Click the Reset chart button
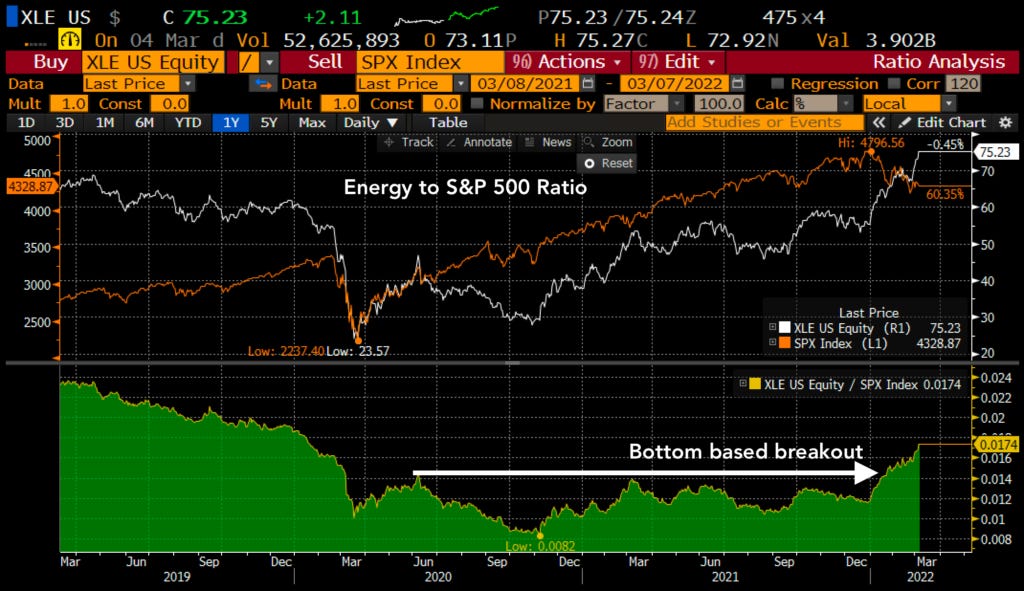1024x591 pixels. [609, 163]
